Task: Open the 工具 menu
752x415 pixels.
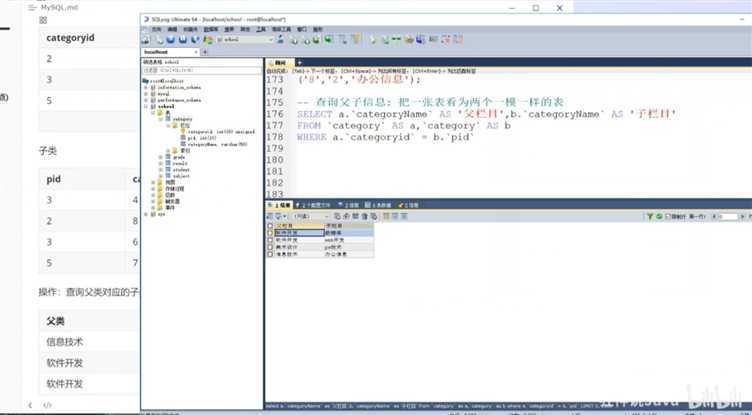Action: (x=260, y=29)
